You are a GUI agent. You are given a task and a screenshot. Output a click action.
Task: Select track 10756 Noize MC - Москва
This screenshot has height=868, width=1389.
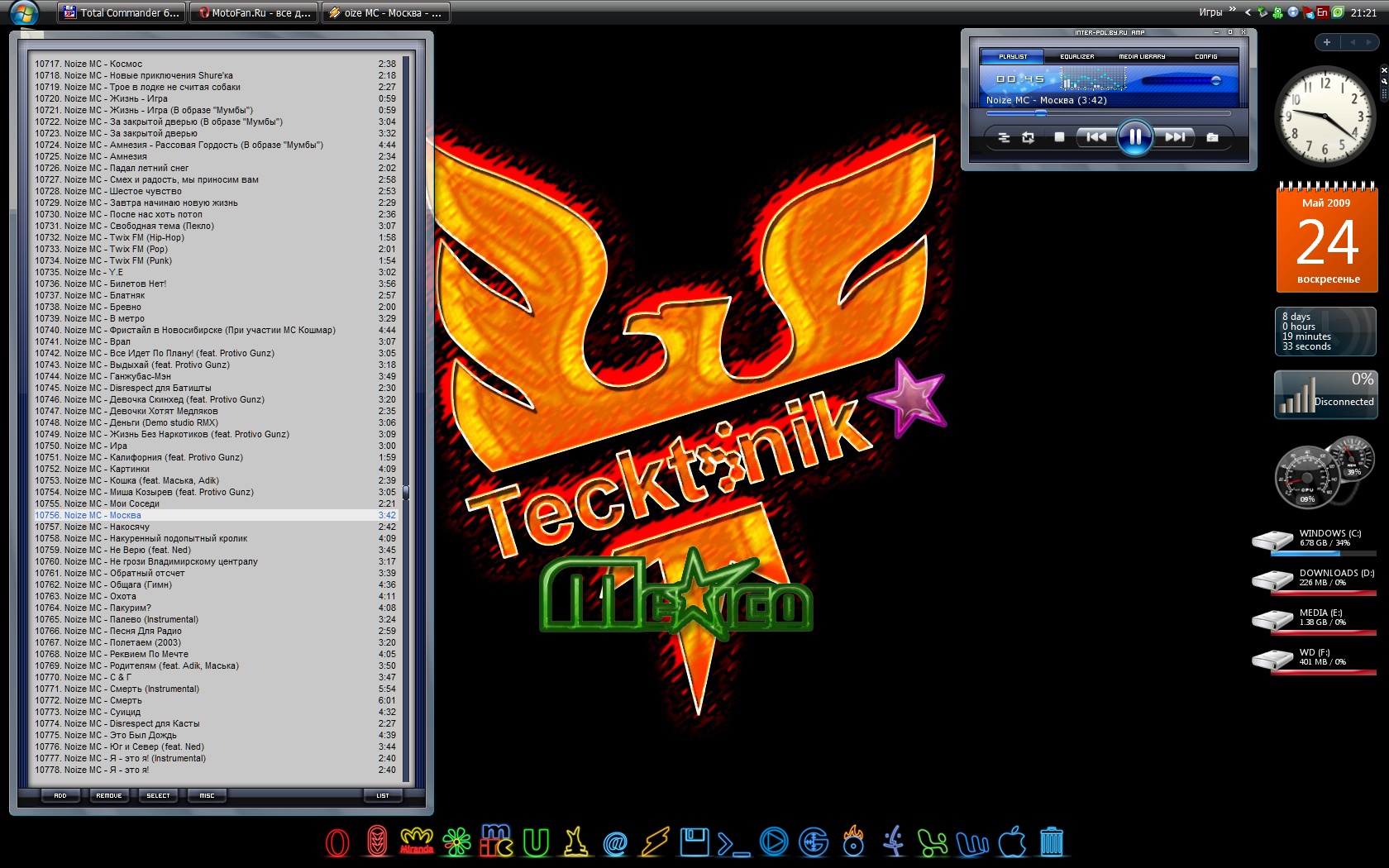point(216,515)
